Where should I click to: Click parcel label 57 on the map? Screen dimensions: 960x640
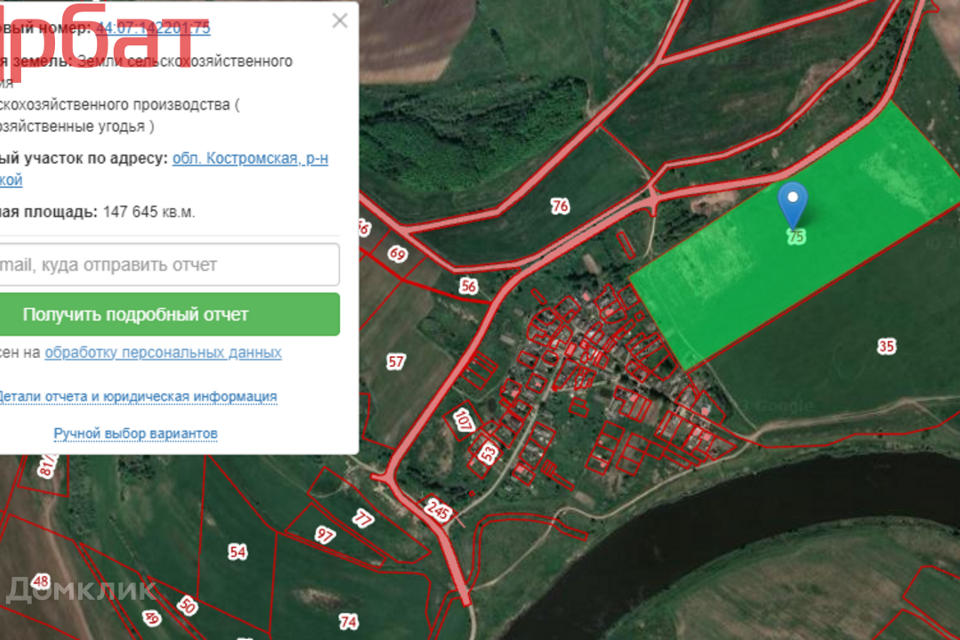[x=396, y=361]
